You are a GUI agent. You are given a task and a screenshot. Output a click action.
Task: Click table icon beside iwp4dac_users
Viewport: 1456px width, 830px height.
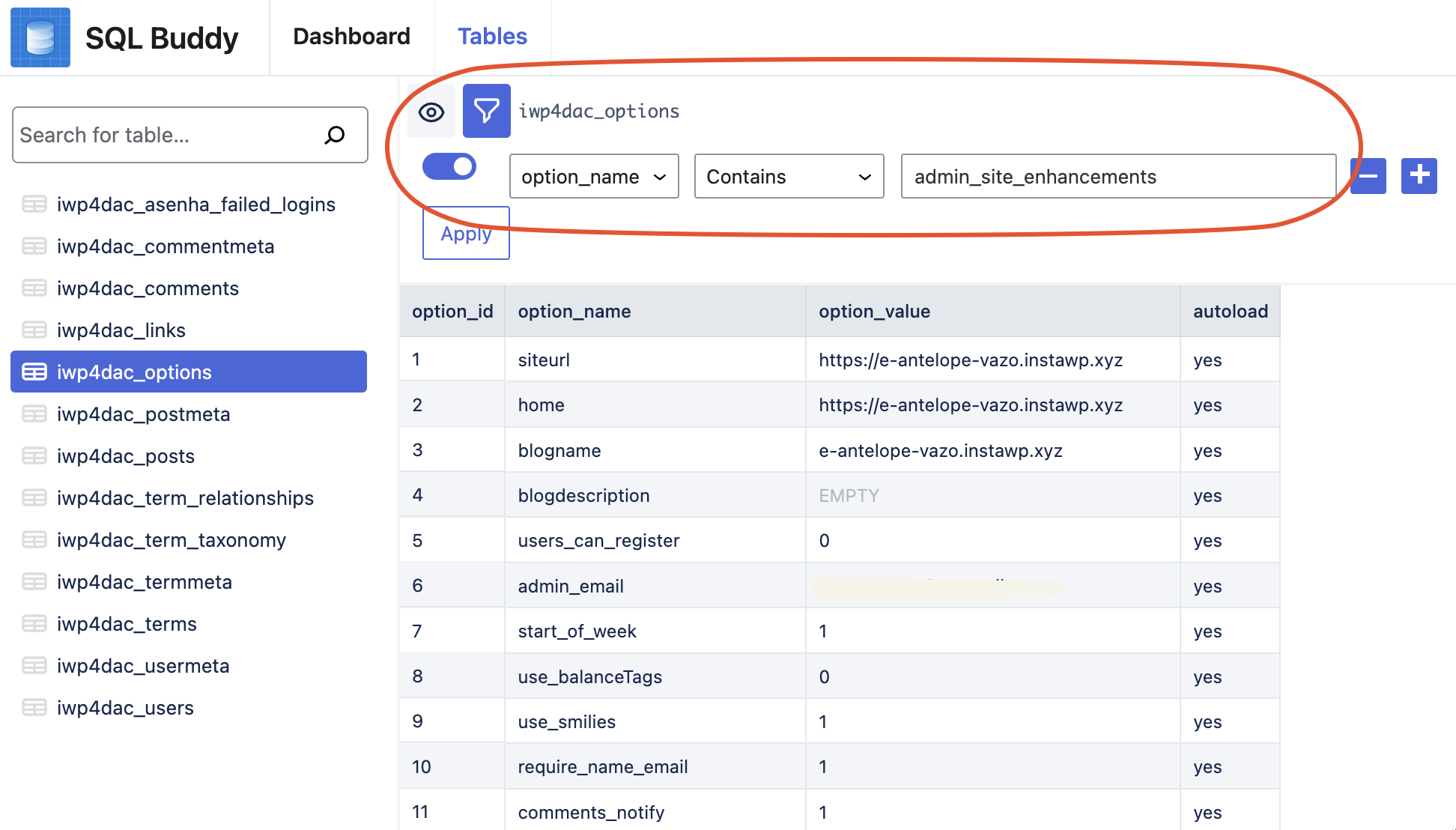coord(34,707)
